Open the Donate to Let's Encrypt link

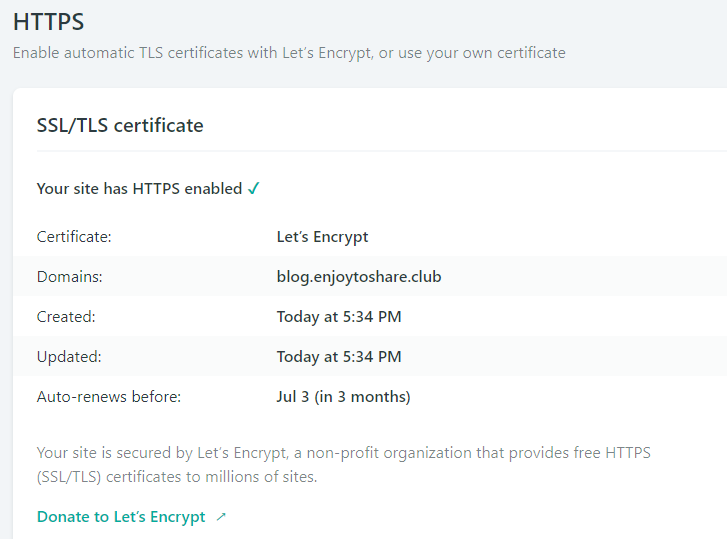click(121, 517)
